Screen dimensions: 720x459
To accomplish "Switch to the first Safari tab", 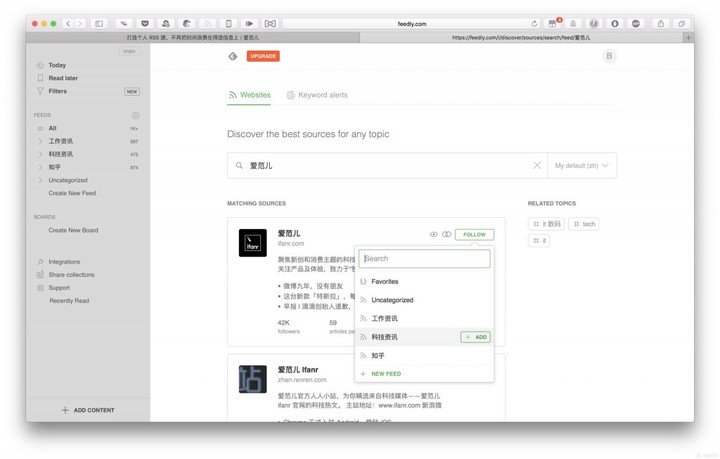I will click(193, 38).
